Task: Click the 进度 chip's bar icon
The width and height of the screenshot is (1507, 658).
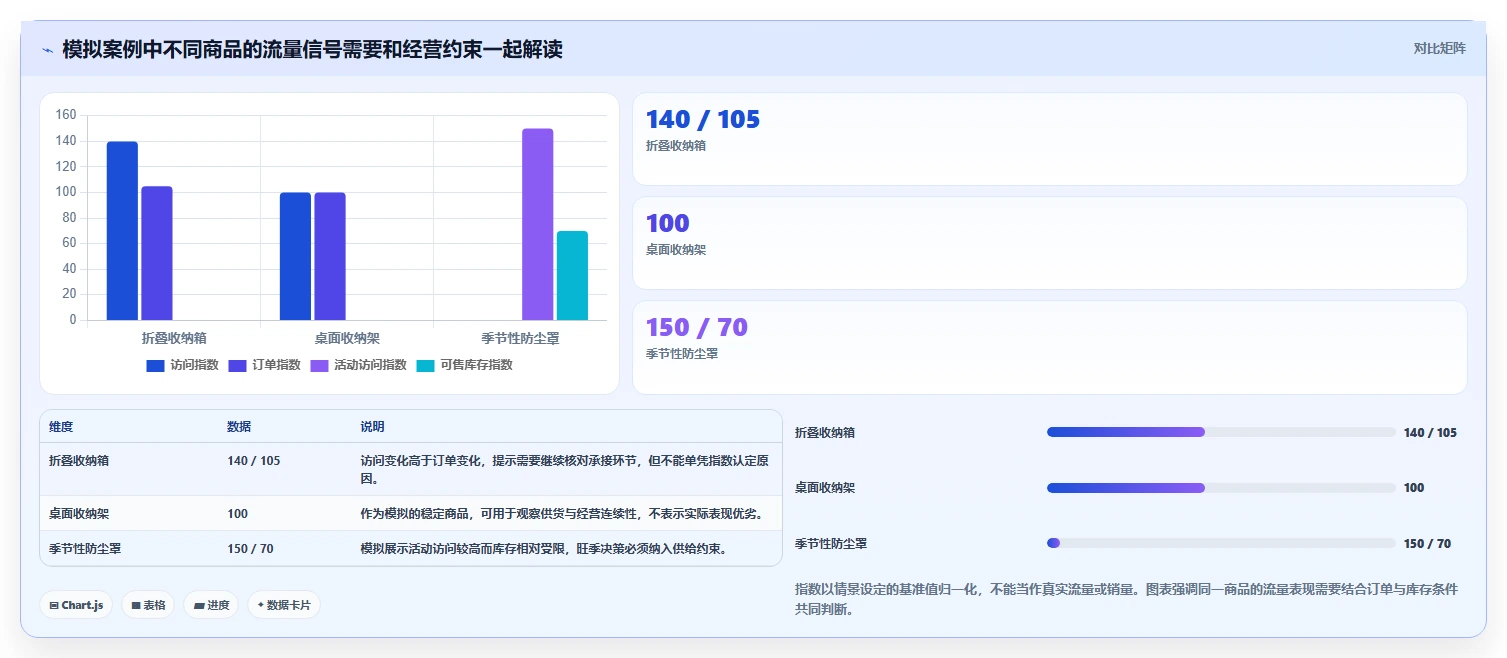Action: 199,605
